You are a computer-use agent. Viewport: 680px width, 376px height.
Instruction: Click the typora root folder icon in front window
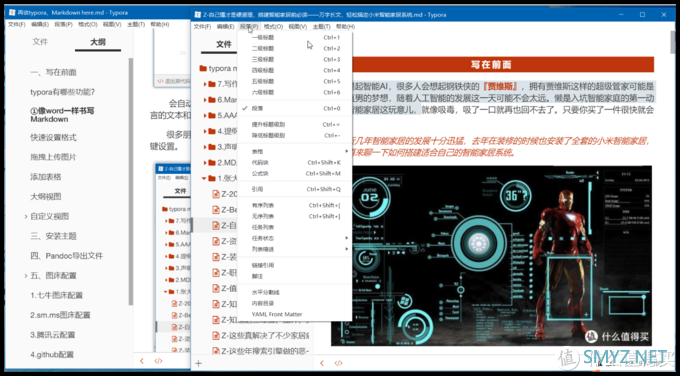coord(203,69)
